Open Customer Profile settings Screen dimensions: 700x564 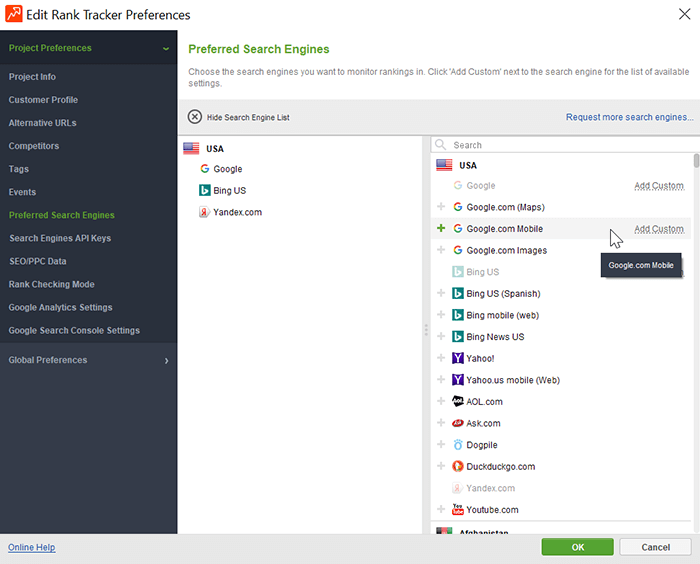(x=43, y=100)
